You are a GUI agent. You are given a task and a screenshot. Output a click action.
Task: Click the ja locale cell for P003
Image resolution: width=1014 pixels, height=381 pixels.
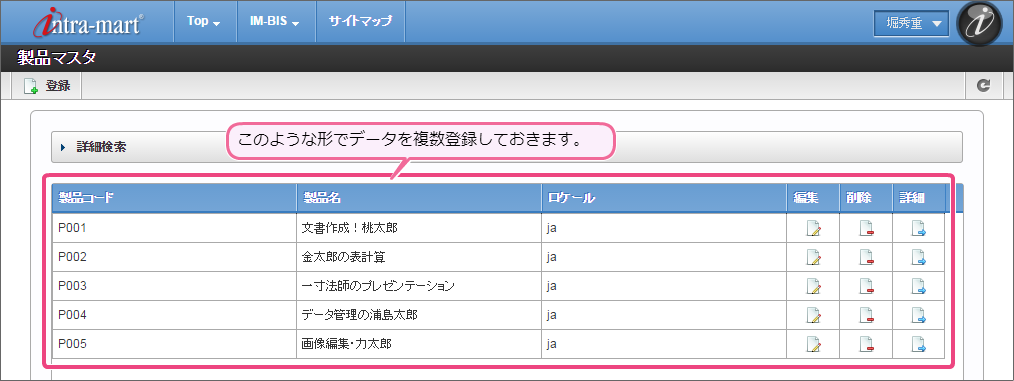point(664,286)
